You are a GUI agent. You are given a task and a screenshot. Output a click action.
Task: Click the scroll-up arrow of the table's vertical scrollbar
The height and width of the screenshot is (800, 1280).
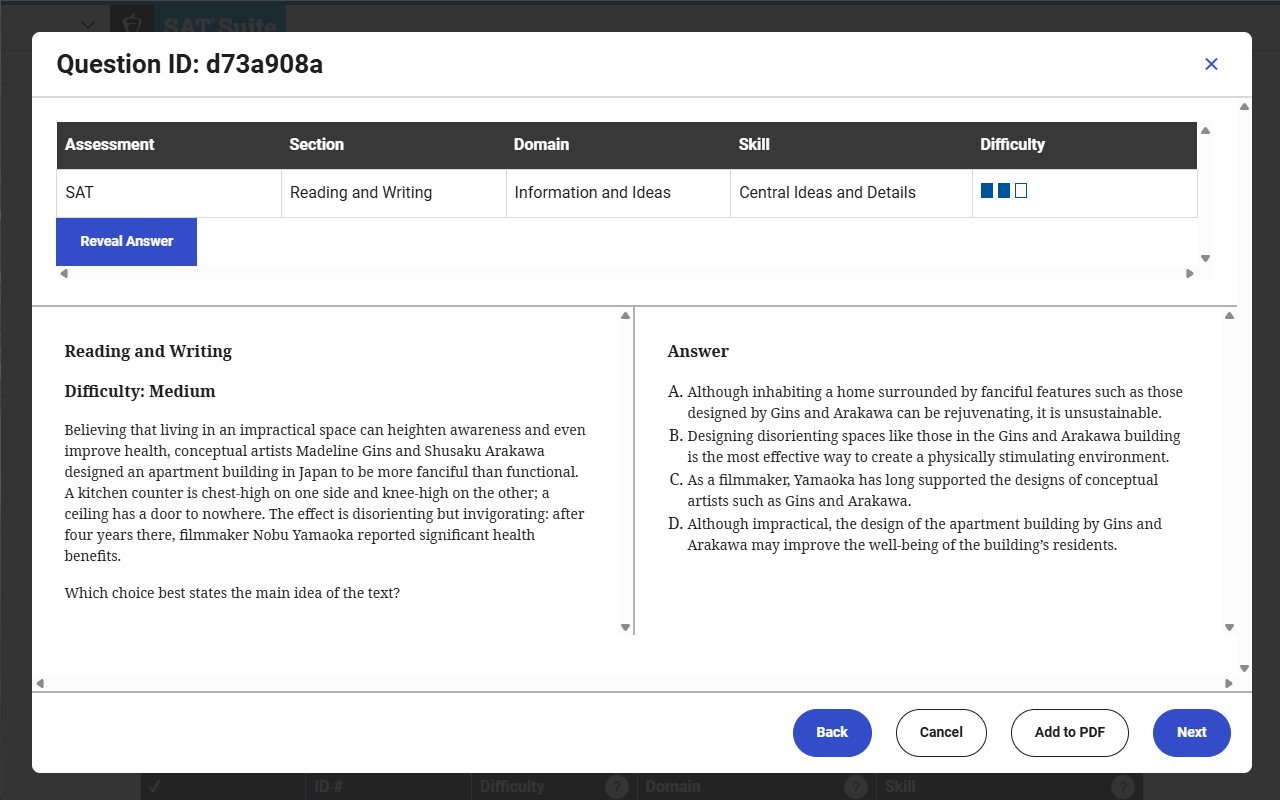click(x=1205, y=130)
